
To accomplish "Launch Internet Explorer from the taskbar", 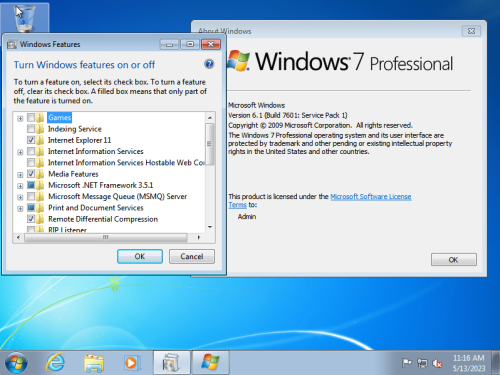I will coord(55,362).
